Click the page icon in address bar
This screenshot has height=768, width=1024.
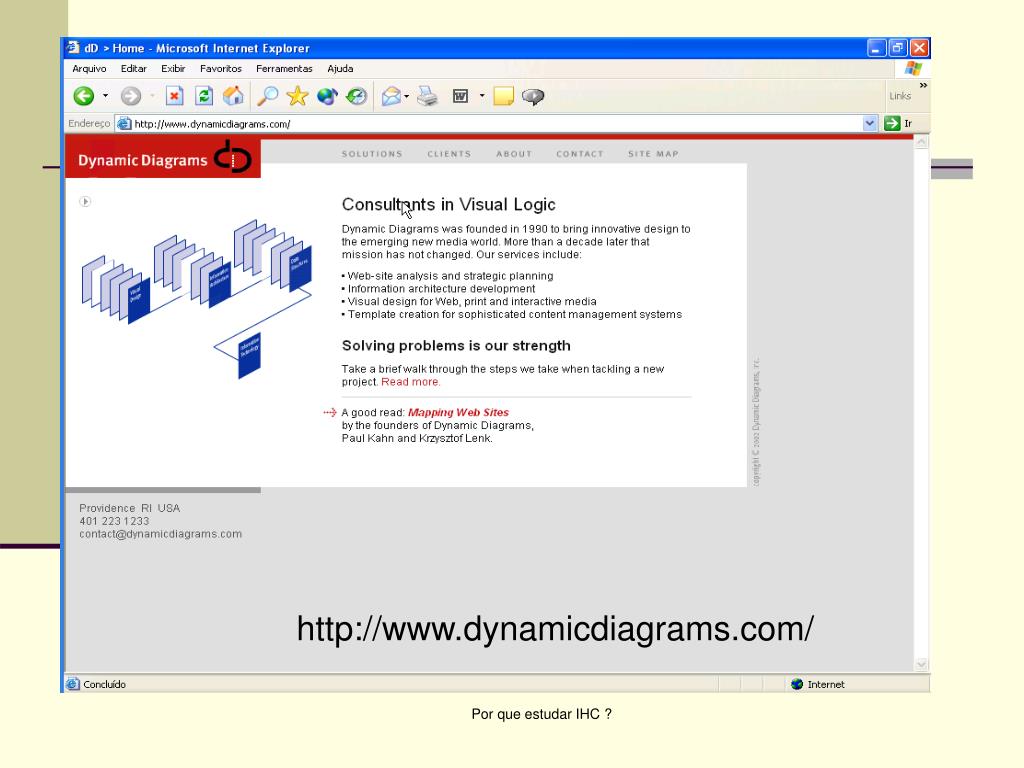124,123
